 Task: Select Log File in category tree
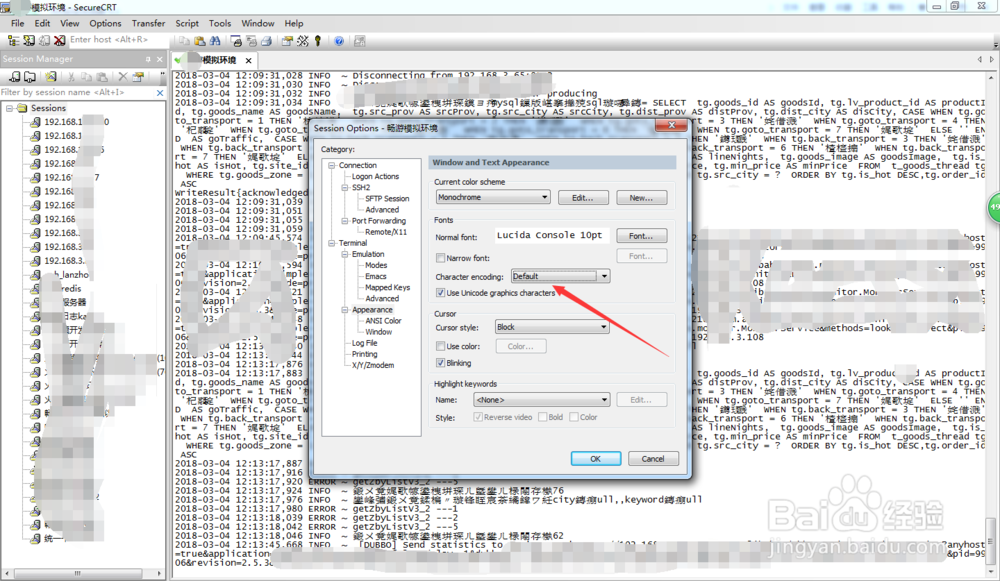pyautogui.click(x=365, y=343)
